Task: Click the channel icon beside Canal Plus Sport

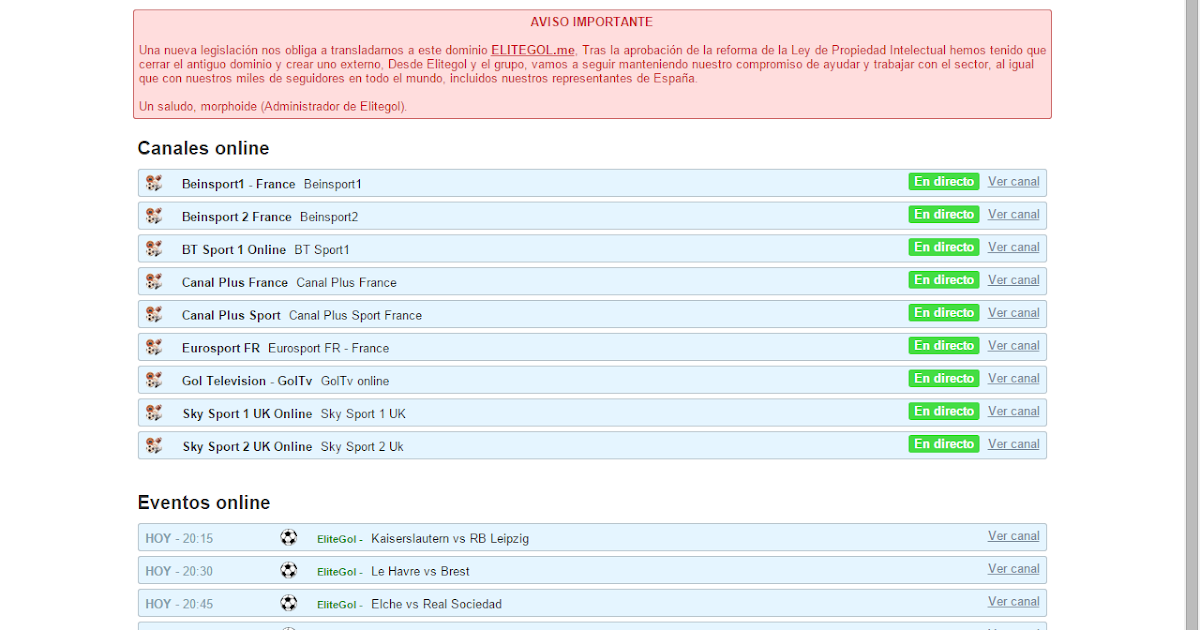Action: click(153, 315)
